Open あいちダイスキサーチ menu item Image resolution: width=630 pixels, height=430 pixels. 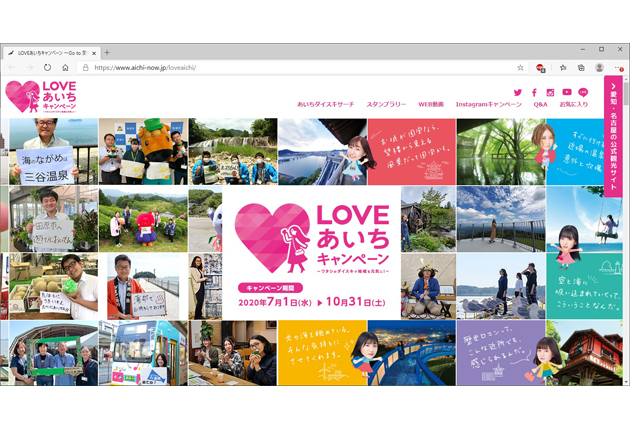click(325, 104)
